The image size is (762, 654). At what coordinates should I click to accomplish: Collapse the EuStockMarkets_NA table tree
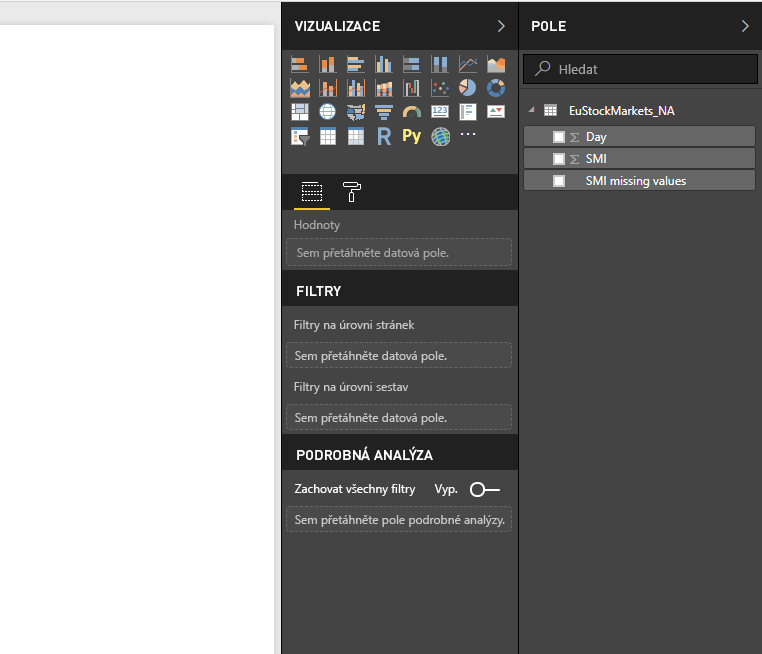[532, 110]
